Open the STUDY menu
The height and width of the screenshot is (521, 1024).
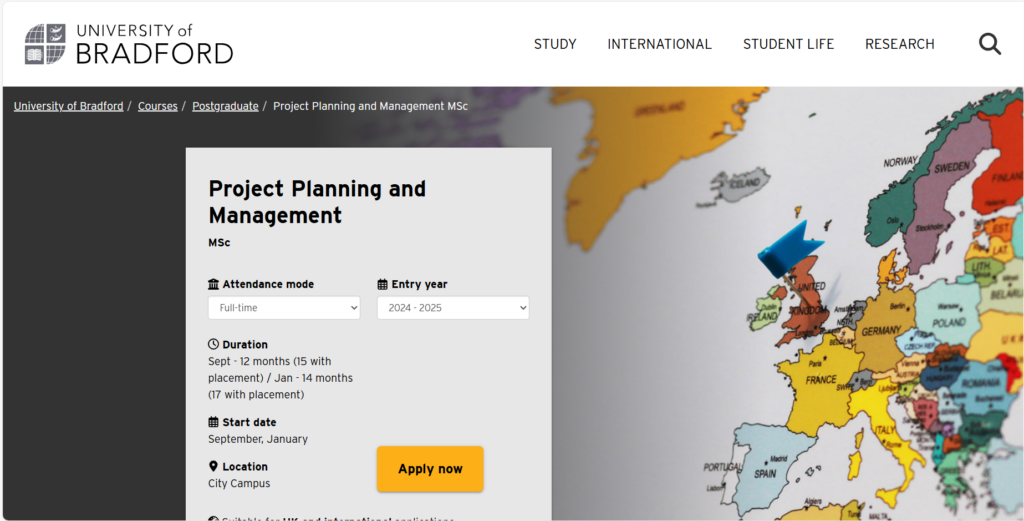point(555,44)
